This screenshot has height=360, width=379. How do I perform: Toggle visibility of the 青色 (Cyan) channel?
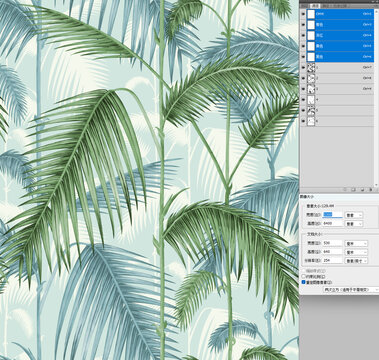point(303,25)
